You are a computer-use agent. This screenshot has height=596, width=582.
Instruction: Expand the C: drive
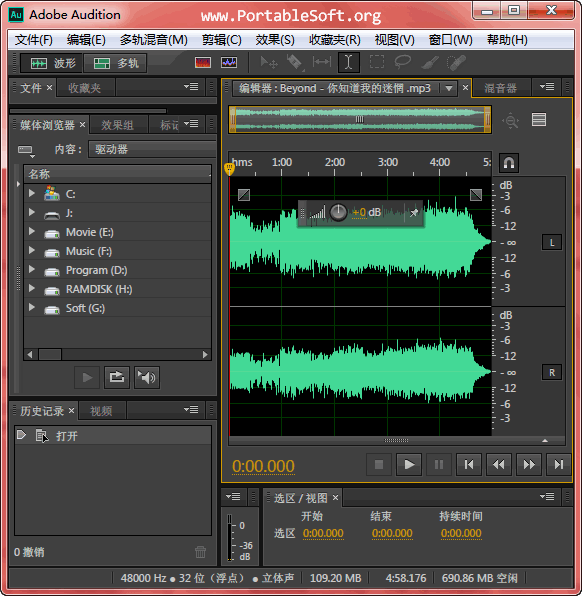32,193
